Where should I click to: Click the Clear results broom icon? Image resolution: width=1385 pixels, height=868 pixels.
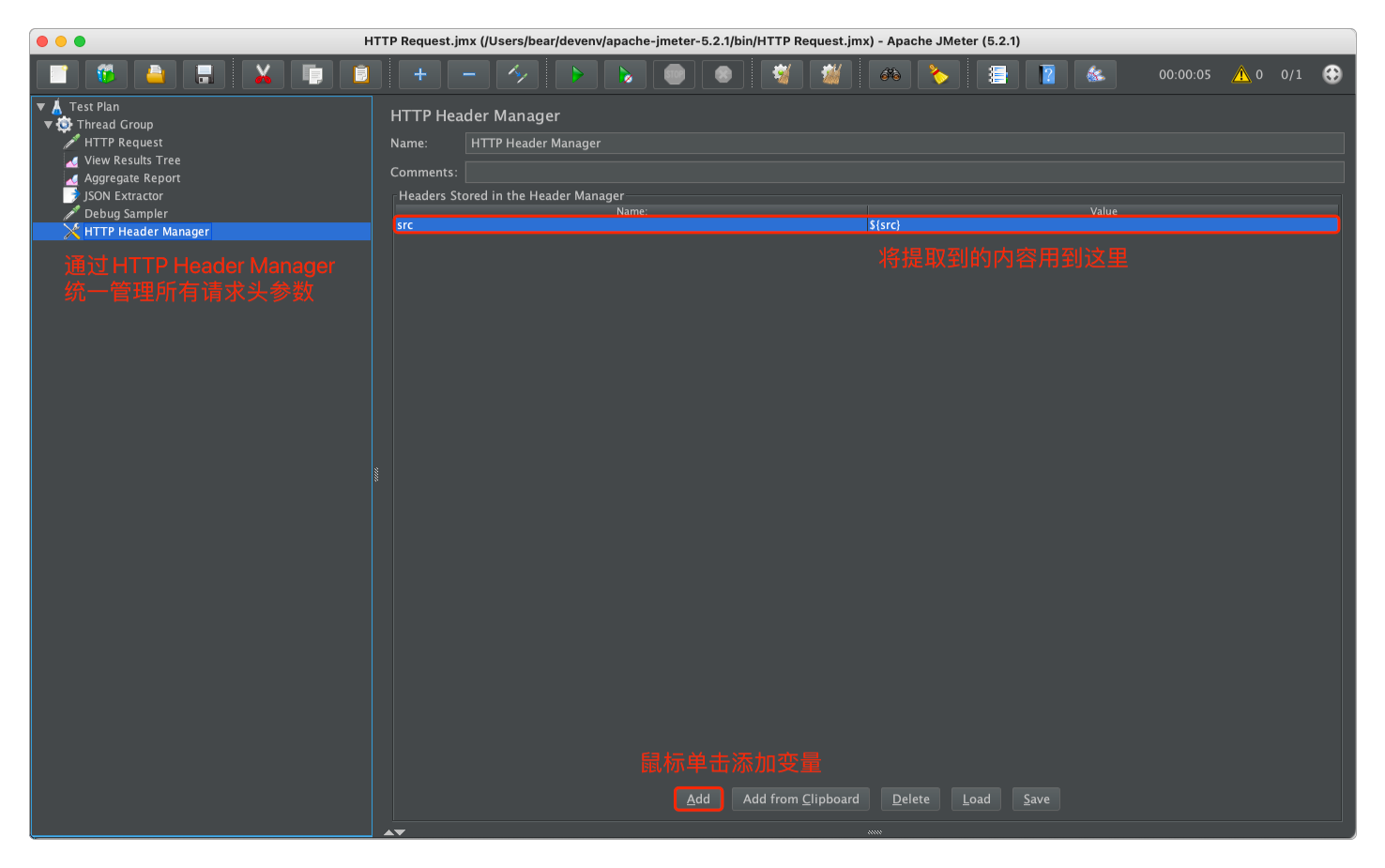click(x=782, y=74)
